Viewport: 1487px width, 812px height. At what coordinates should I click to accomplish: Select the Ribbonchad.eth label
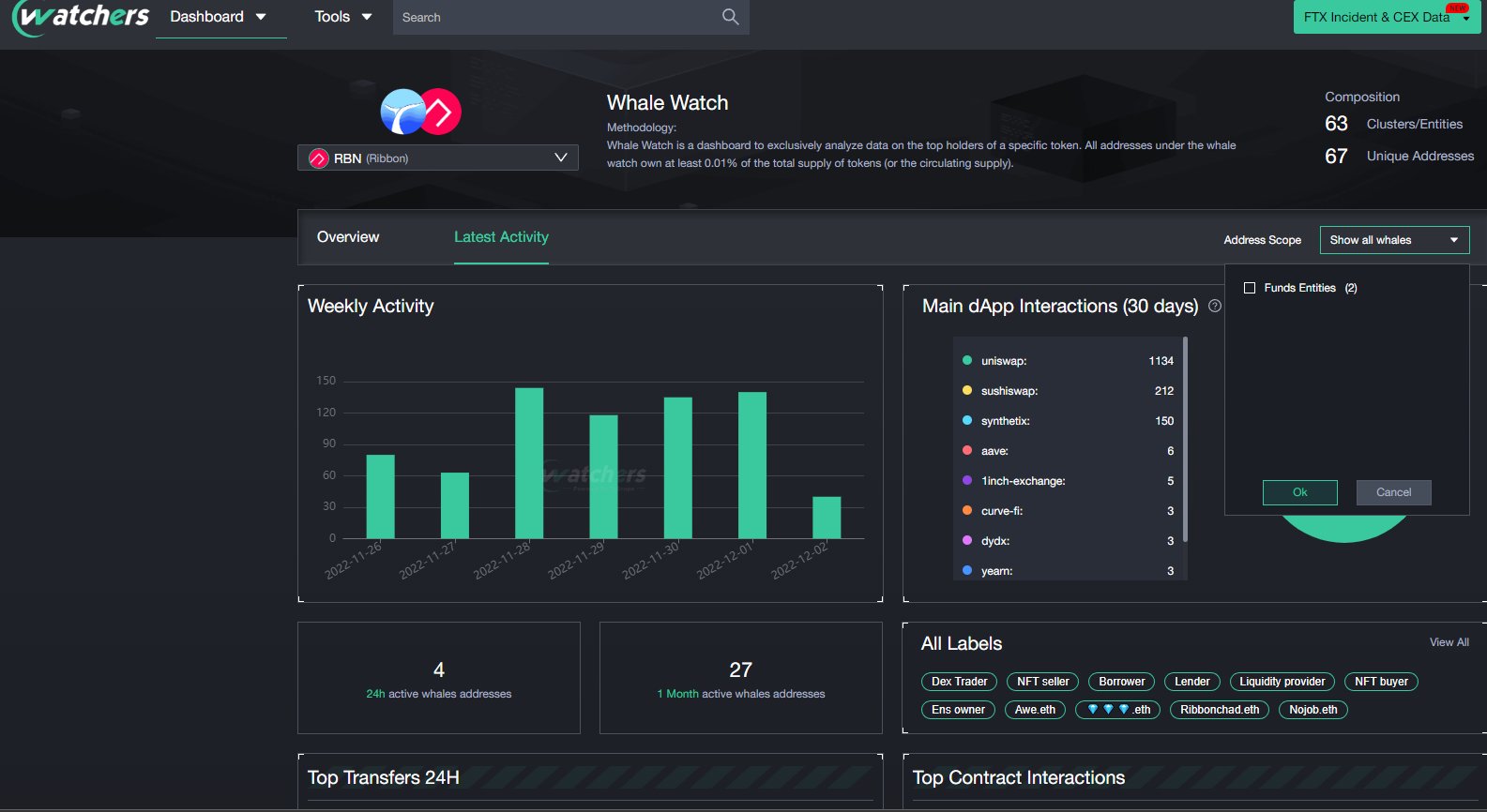pos(1220,710)
